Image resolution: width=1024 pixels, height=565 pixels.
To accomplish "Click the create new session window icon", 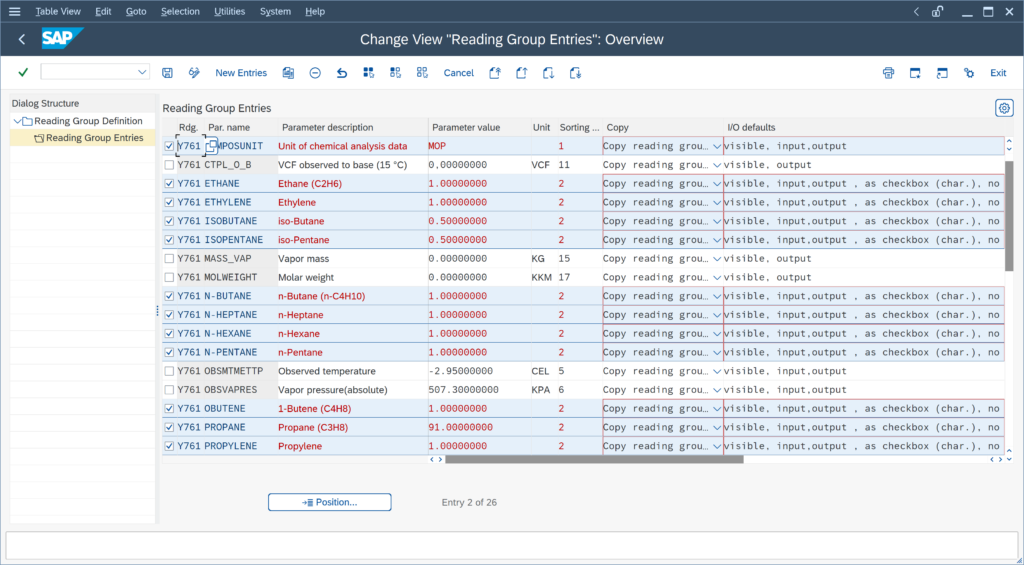I will point(915,73).
